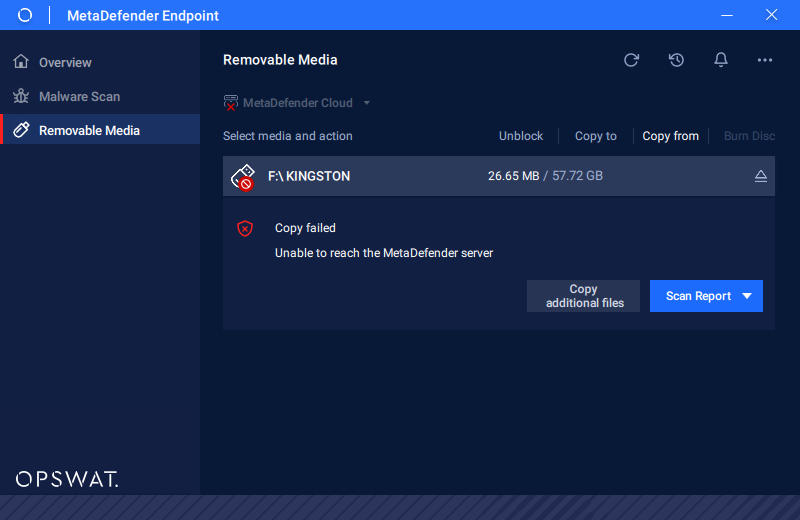Click the Copy failed status text
Screen dimensions: 800x520
[305, 228]
